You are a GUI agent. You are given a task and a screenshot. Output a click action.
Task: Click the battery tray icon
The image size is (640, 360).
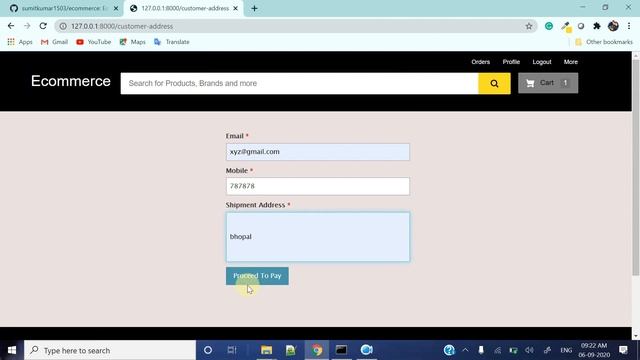coord(513,350)
